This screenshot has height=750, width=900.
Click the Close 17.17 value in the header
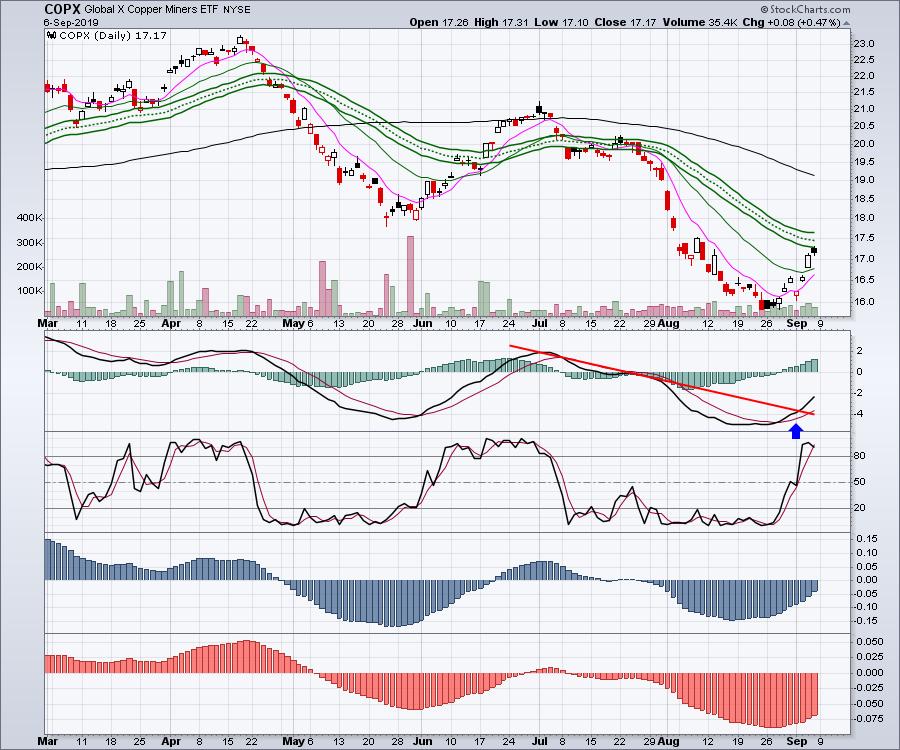[626, 22]
